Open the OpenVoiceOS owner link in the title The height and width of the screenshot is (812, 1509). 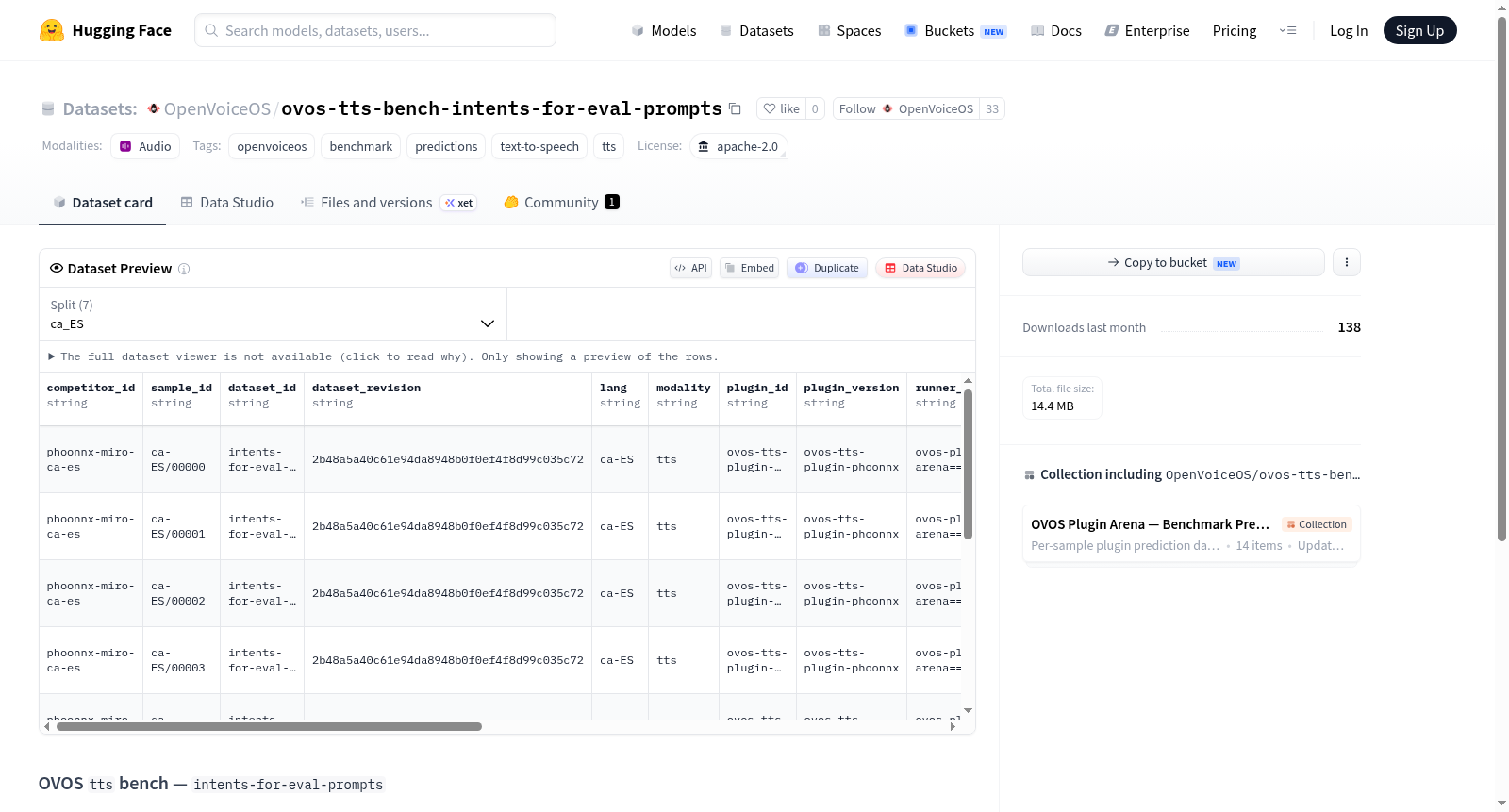[217, 108]
